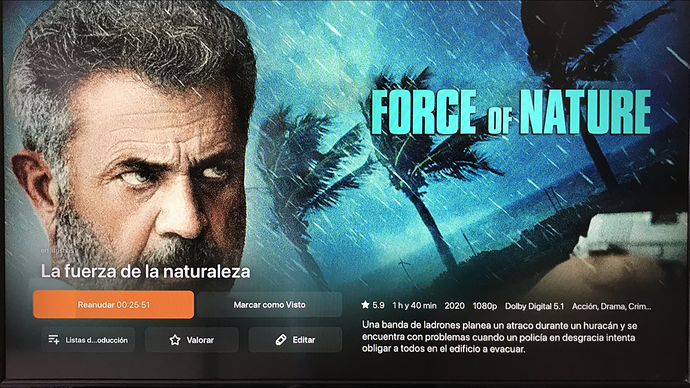Select the 1080p resolution badge

click(x=484, y=306)
